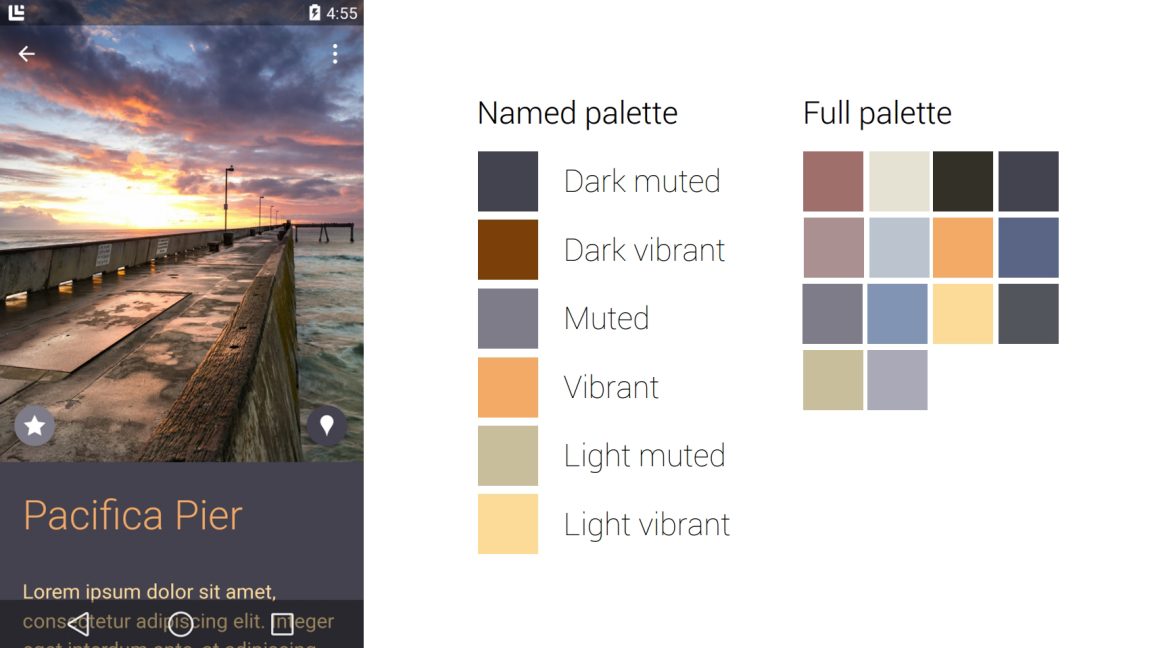Select the Muted gray swatch
This screenshot has height=648, width=1152.
(x=508, y=318)
